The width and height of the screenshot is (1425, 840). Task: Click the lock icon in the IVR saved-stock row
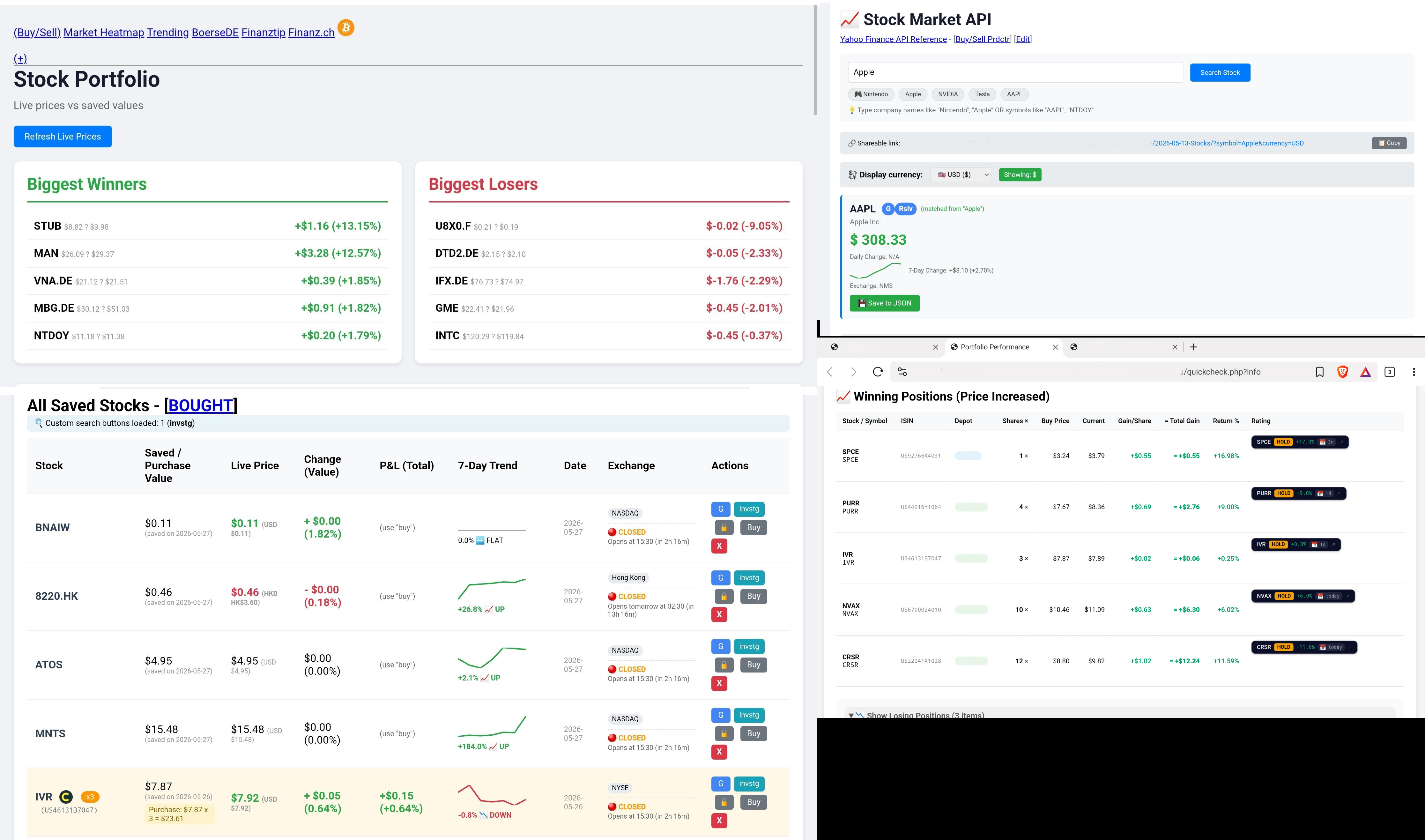[x=724, y=802]
